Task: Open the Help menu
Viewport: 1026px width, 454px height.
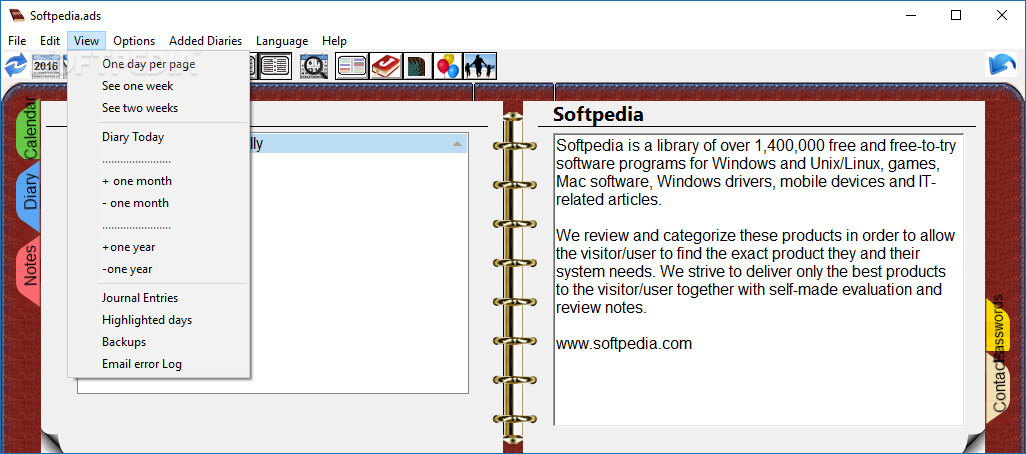Action: (x=334, y=41)
